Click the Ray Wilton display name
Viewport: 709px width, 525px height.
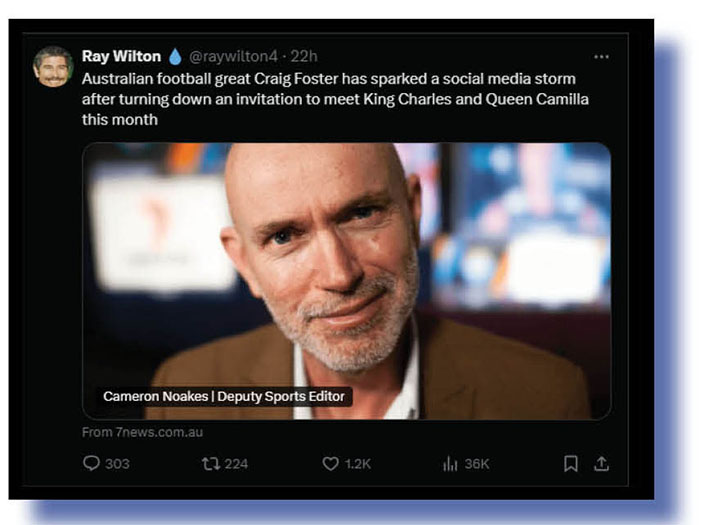[x=121, y=56]
